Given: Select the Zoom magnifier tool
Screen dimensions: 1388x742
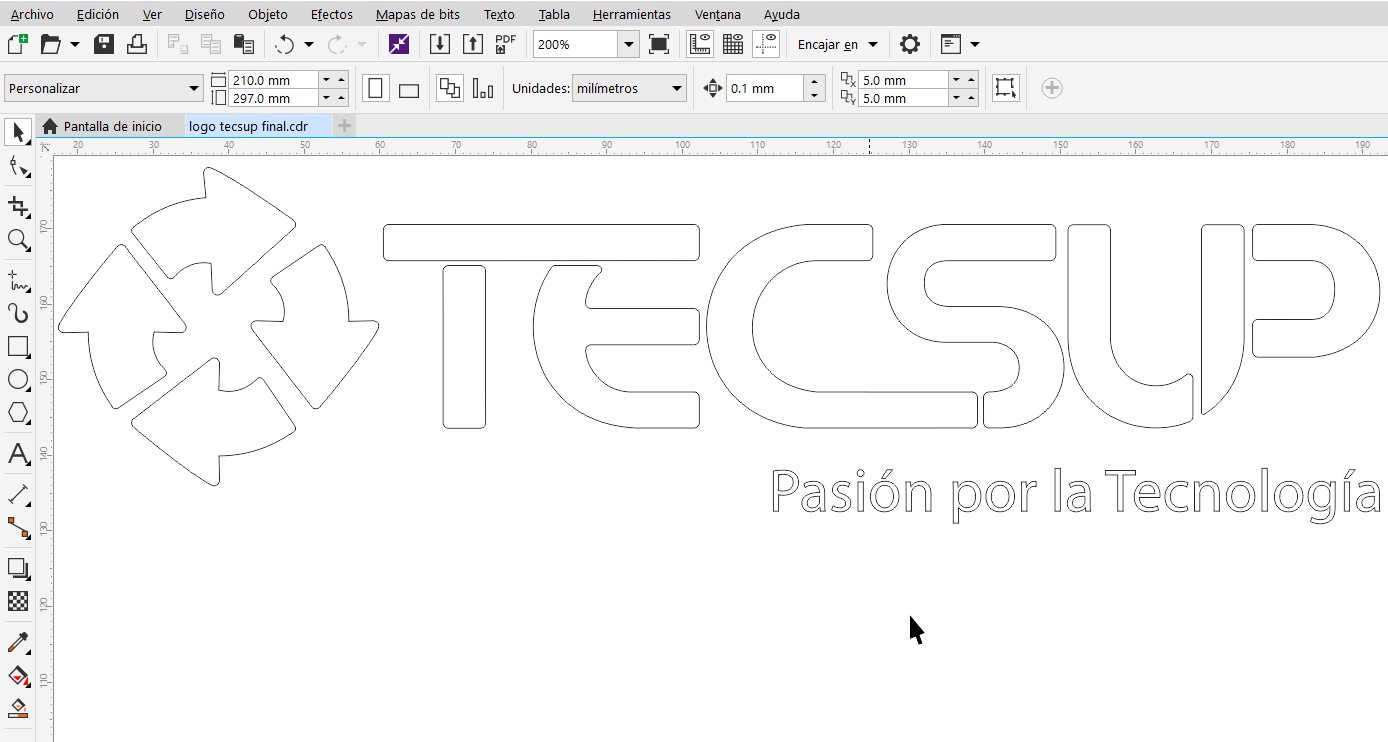Looking at the screenshot, I should [18, 240].
